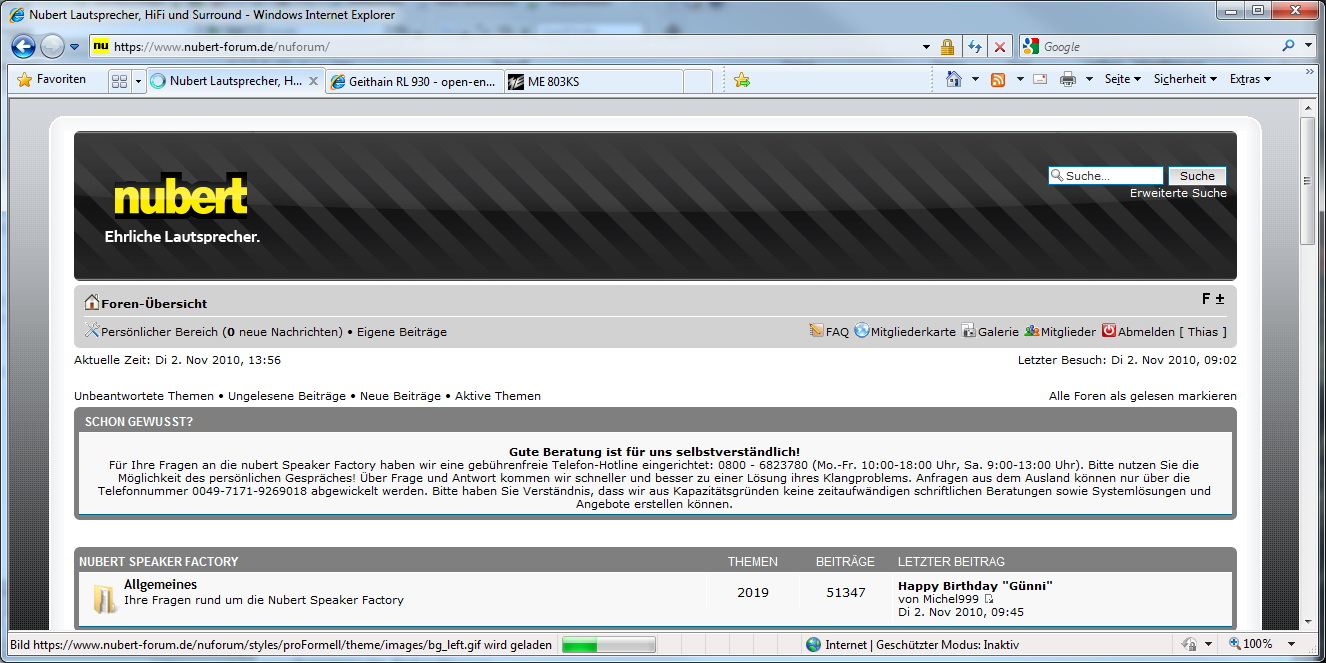Image resolution: width=1326 pixels, height=663 pixels.
Task: Click the red Abmelden power icon
Action: click(1109, 331)
